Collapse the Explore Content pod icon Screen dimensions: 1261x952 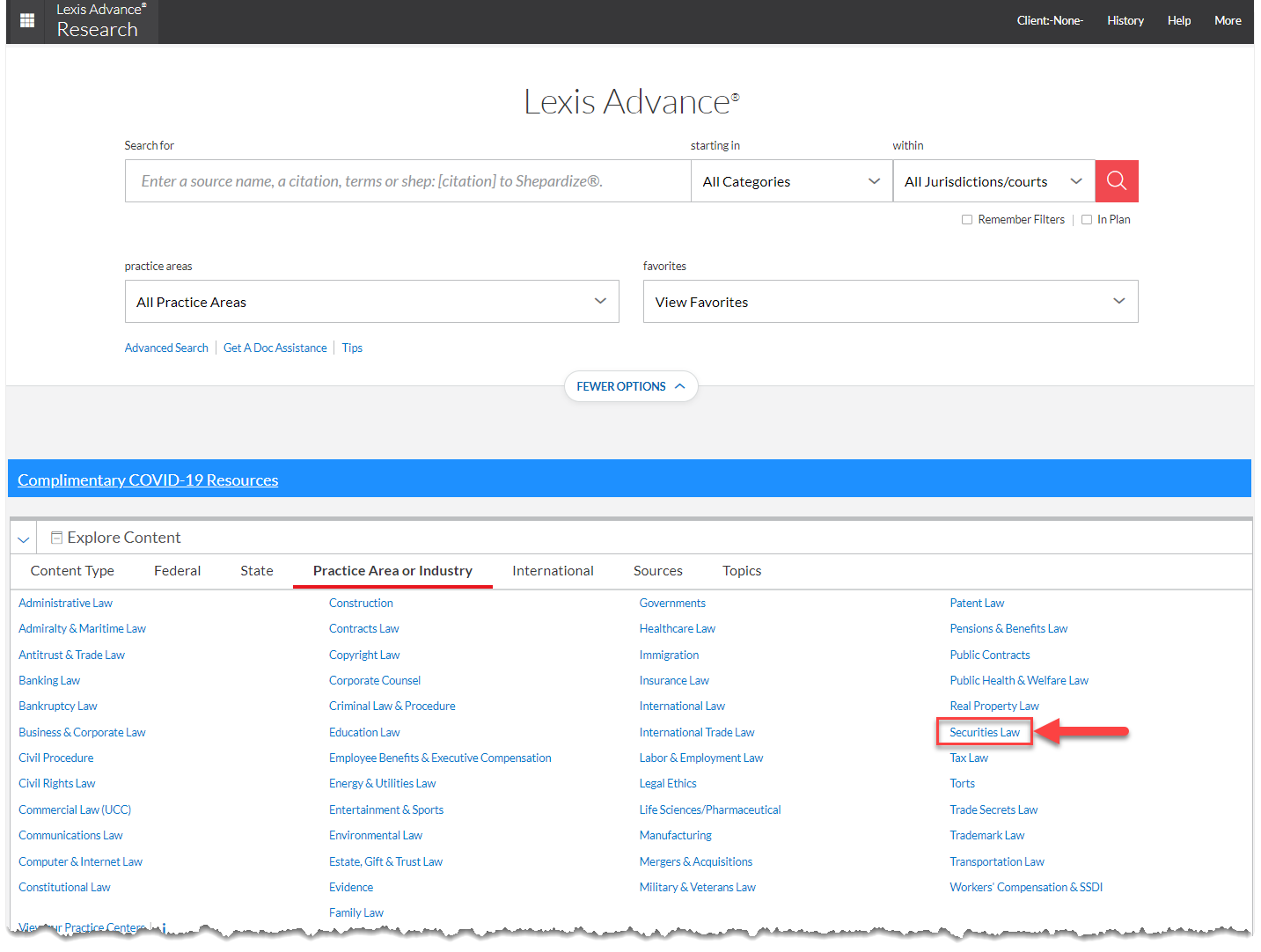[56, 538]
